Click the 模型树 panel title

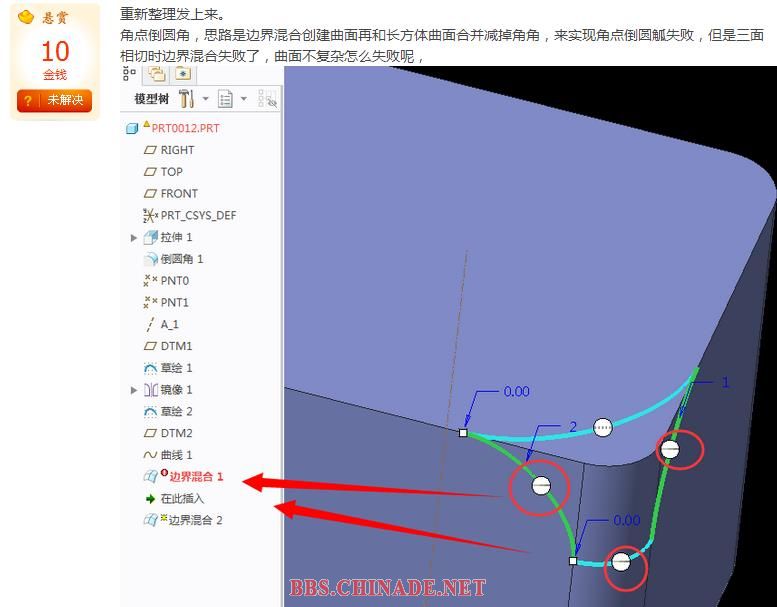point(152,99)
